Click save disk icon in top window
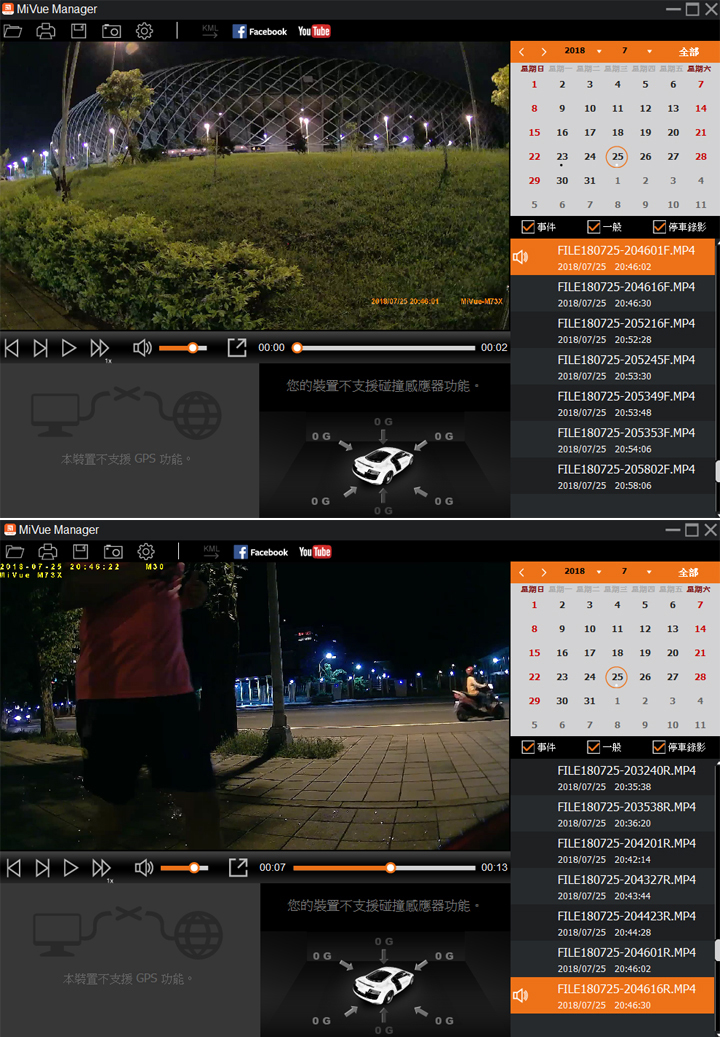 [x=79, y=31]
